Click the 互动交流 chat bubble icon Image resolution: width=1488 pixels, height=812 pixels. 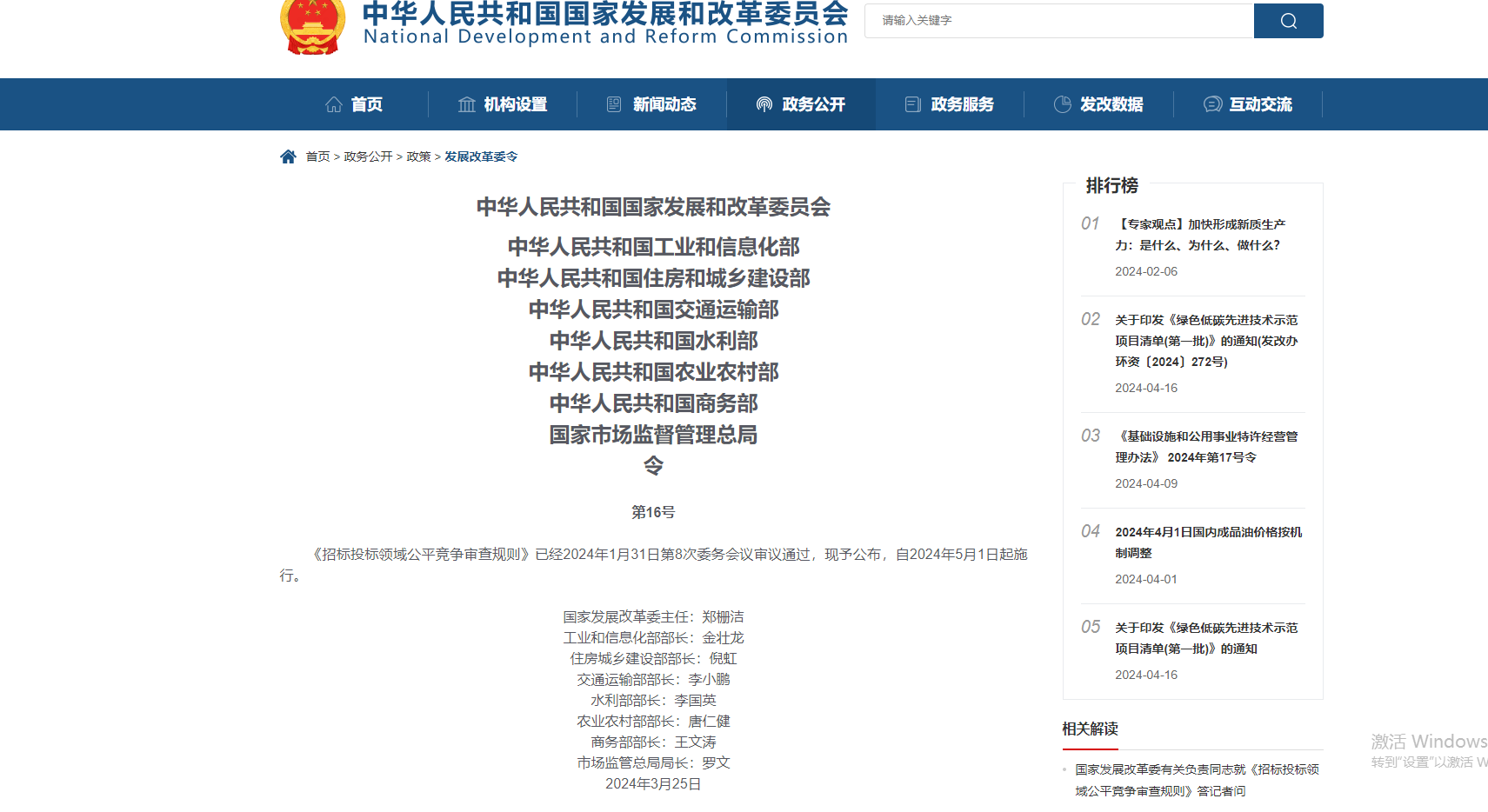pos(1212,104)
